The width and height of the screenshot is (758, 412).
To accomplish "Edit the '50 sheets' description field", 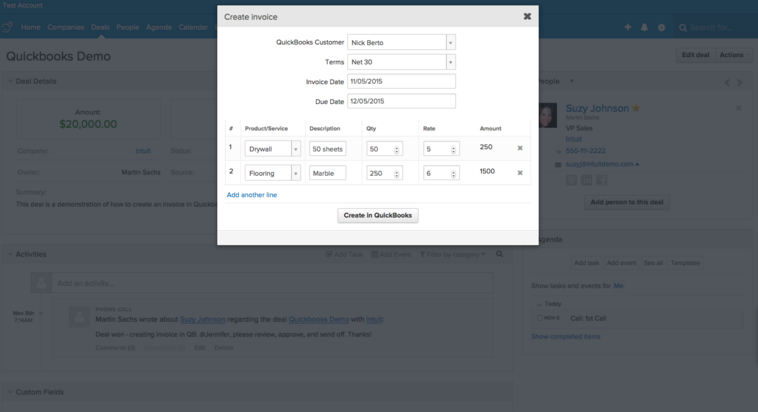I will (328, 148).
